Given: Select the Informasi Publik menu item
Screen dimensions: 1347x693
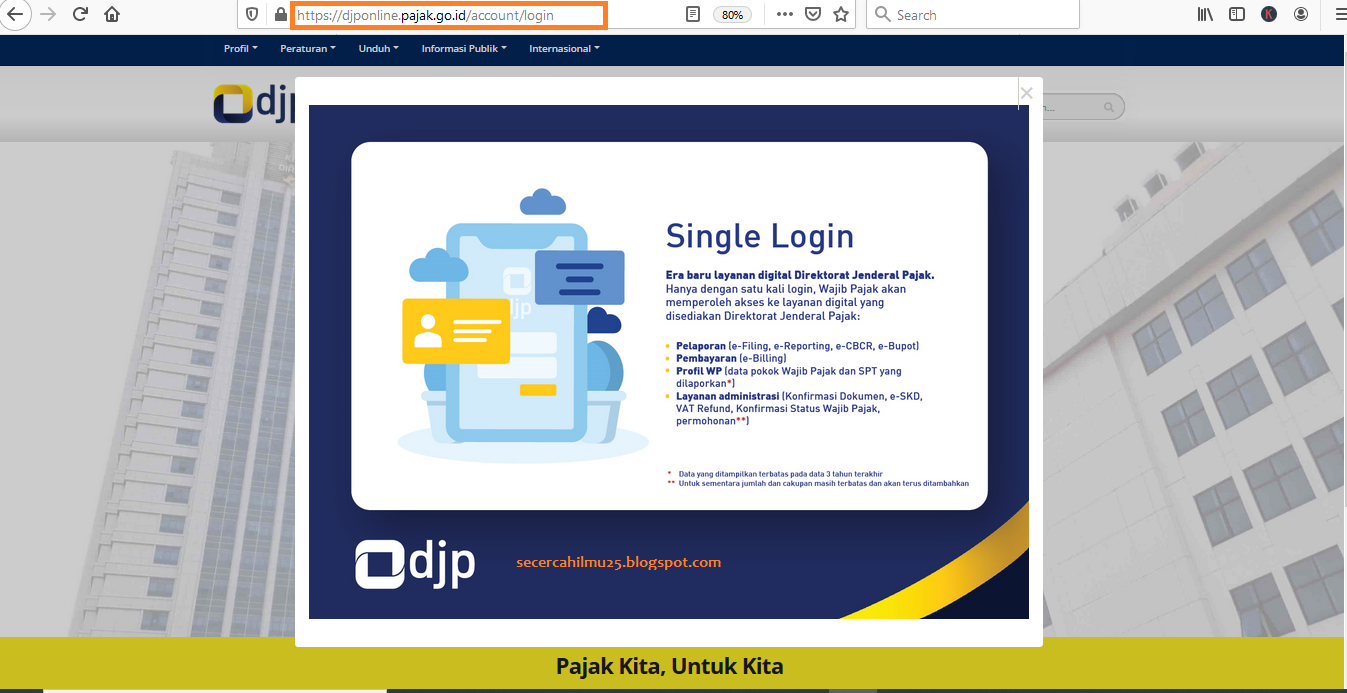Looking at the screenshot, I should pyautogui.click(x=463, y=47).
